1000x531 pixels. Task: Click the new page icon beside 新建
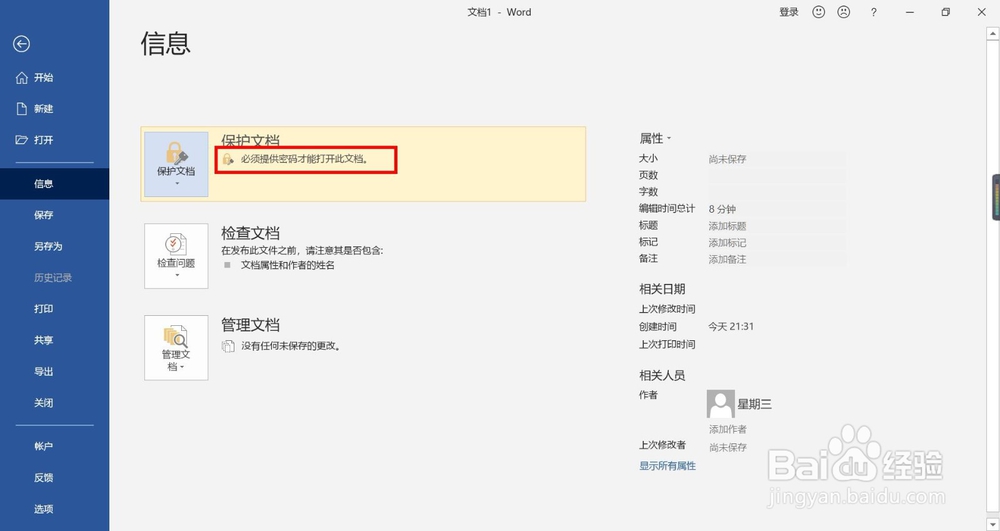coord(22,109)
